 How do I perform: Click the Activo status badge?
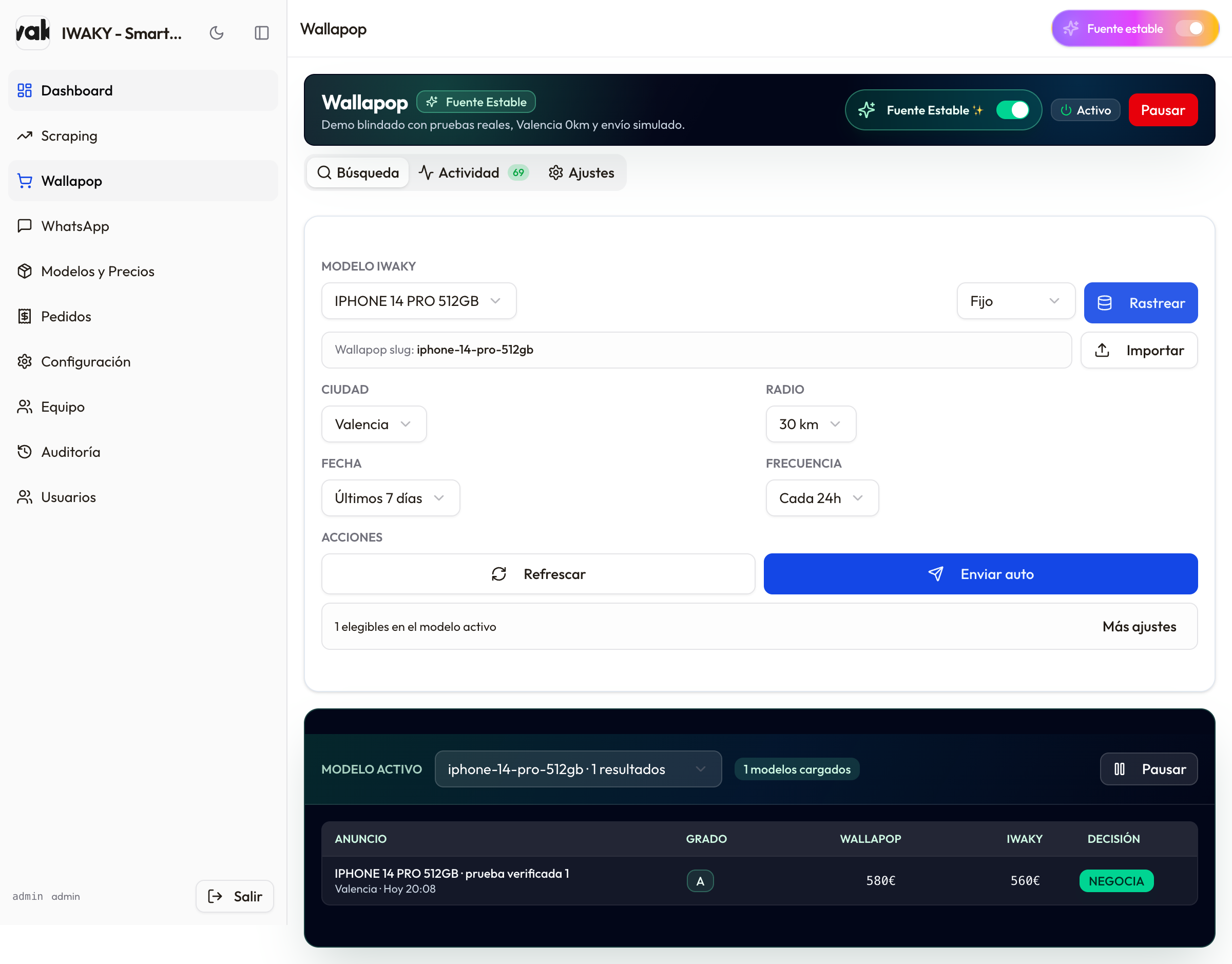pyautogui.click(x=1085, y=110)
